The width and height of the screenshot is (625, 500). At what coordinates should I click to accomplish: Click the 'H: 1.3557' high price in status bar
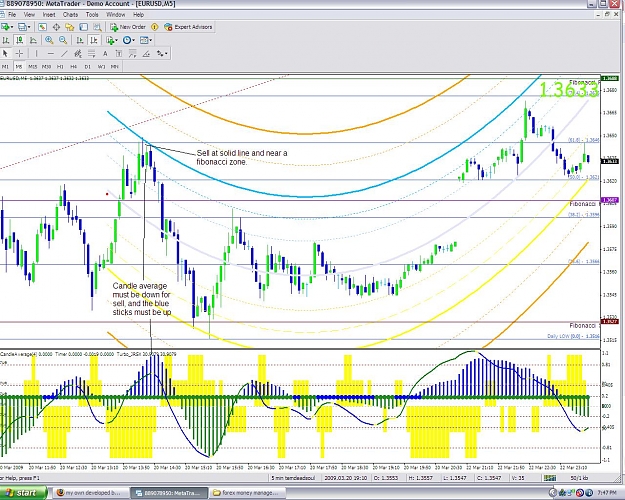click(x=421, y=478)
